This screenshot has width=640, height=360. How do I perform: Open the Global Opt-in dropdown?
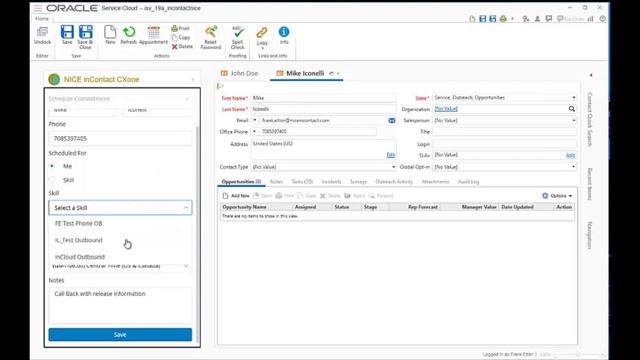pos(573,167)
